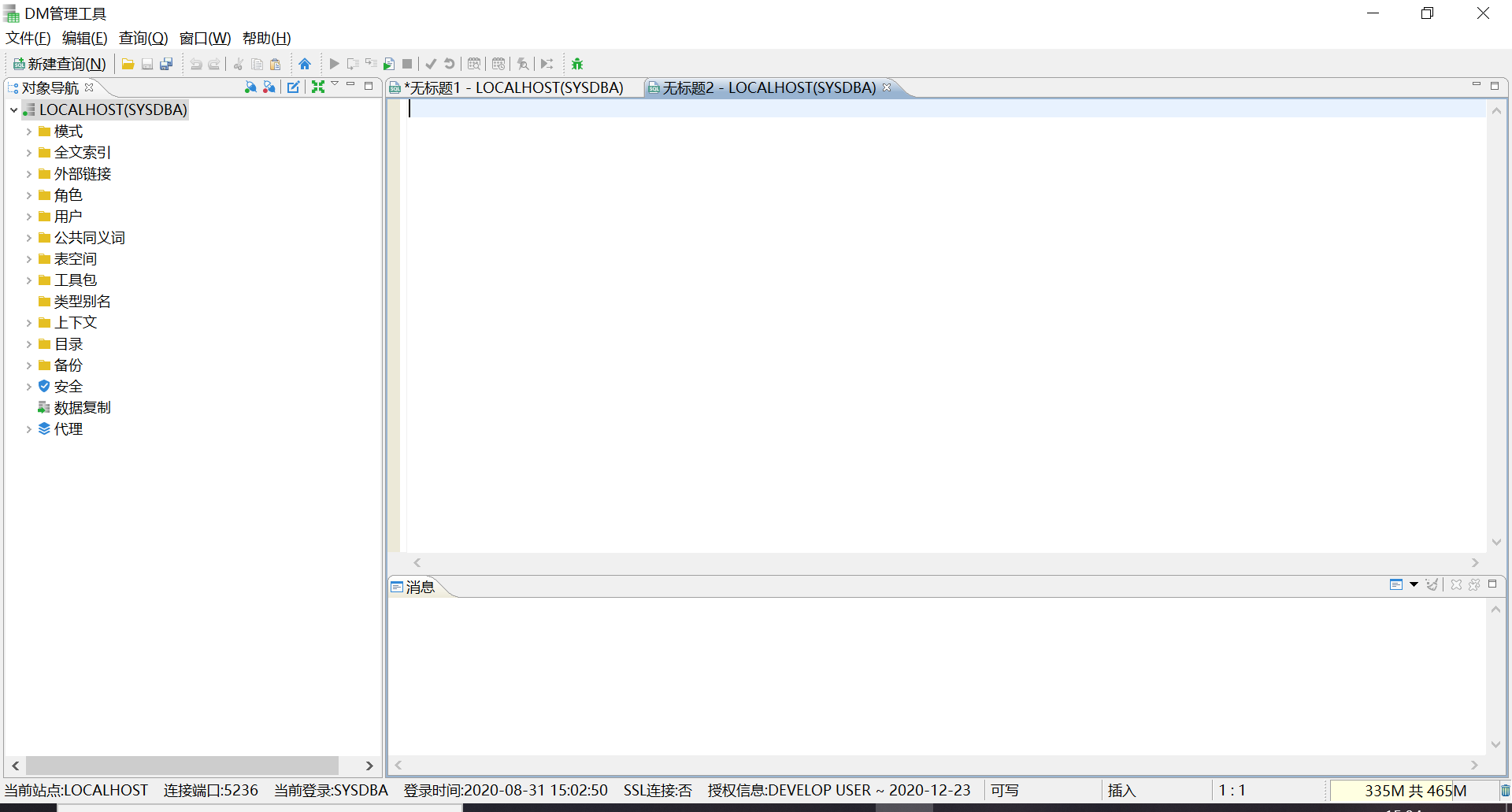Click the 目录 tree item
Image resolution: width=1512 pixels, height=812 pixels.
68,344
